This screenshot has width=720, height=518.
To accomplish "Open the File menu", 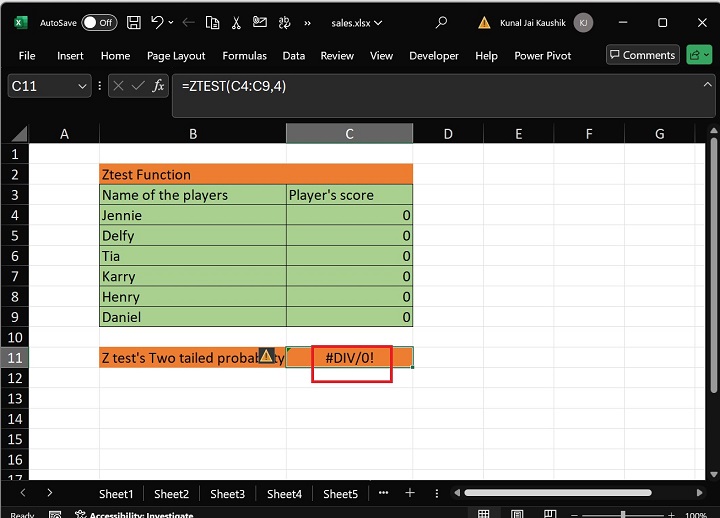I will pos(27,56).
